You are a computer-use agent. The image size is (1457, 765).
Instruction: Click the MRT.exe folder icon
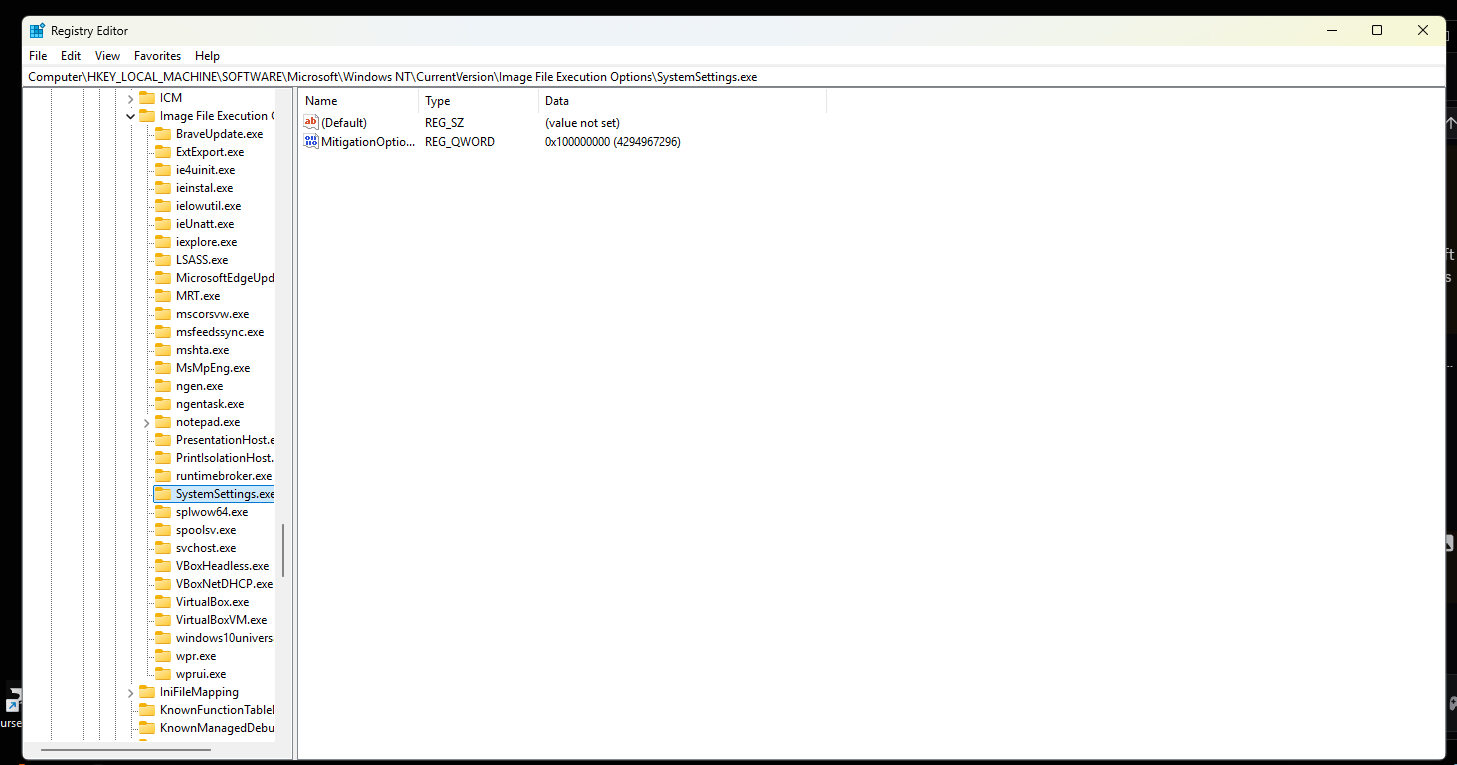point(163,296)
